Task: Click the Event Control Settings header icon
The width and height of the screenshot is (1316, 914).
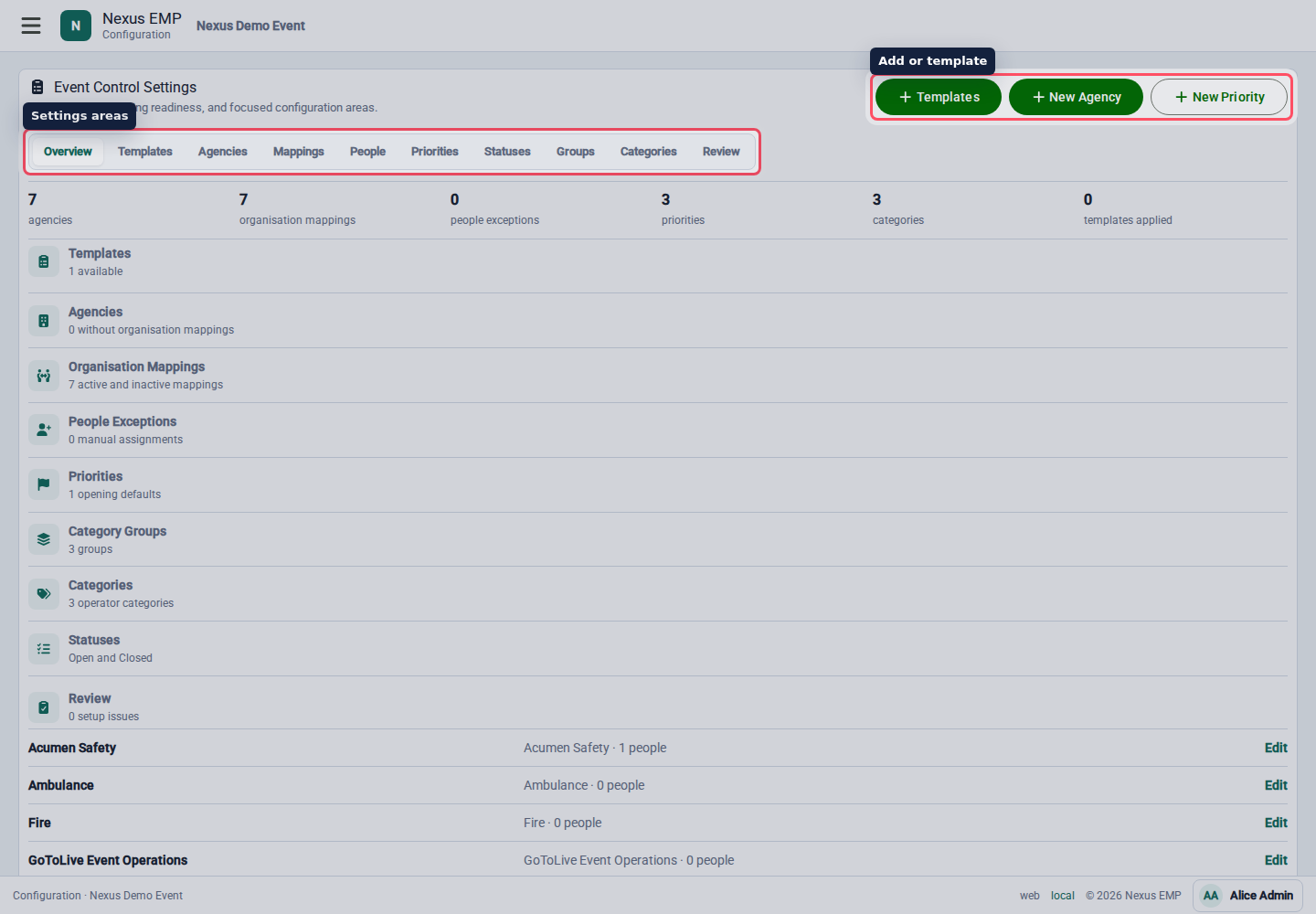Action: 37,87
